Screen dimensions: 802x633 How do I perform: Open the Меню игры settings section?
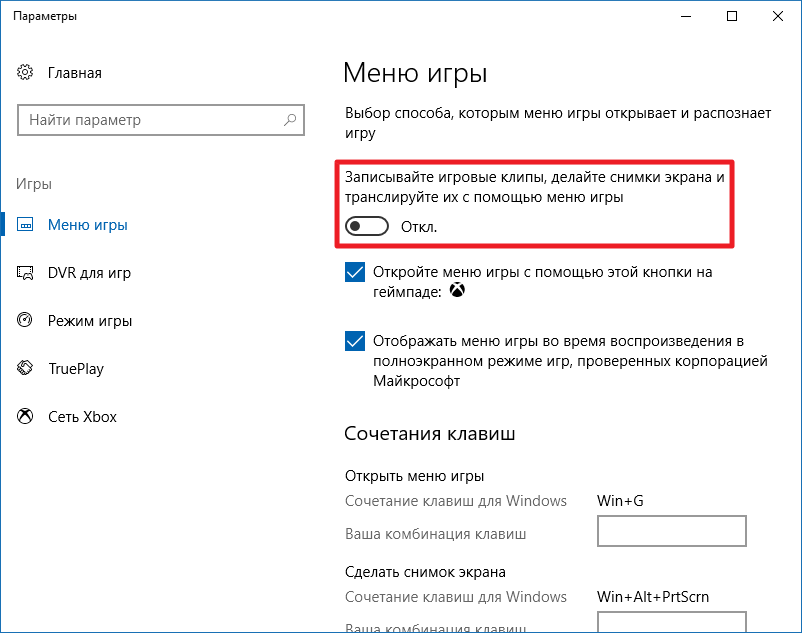click(88, 225)
